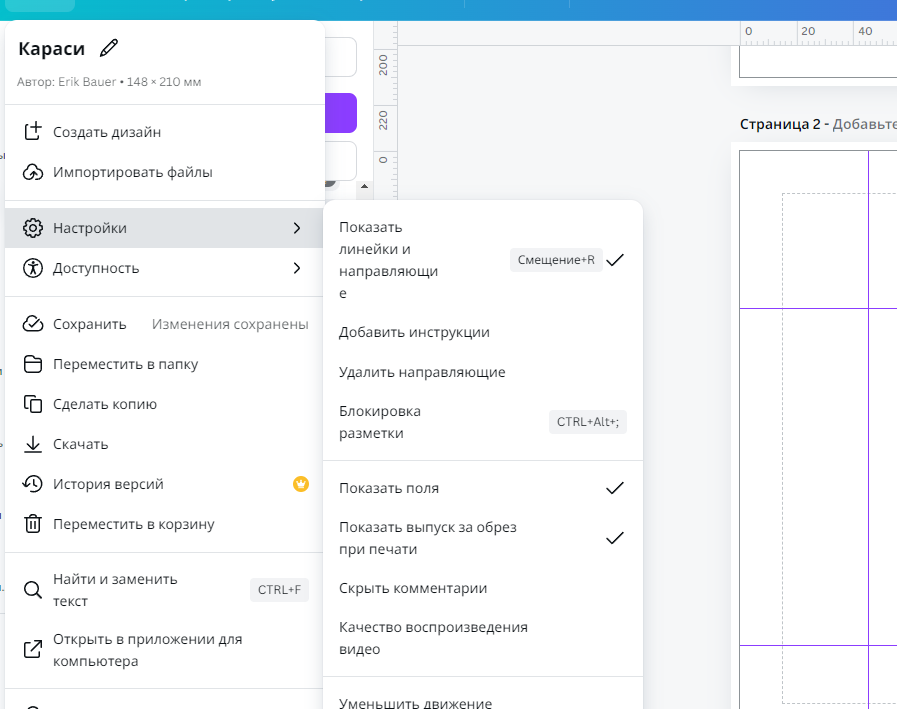Disable the Показать поля option
The width and height of the screenshot is (897, 709).
click(615, 488)
